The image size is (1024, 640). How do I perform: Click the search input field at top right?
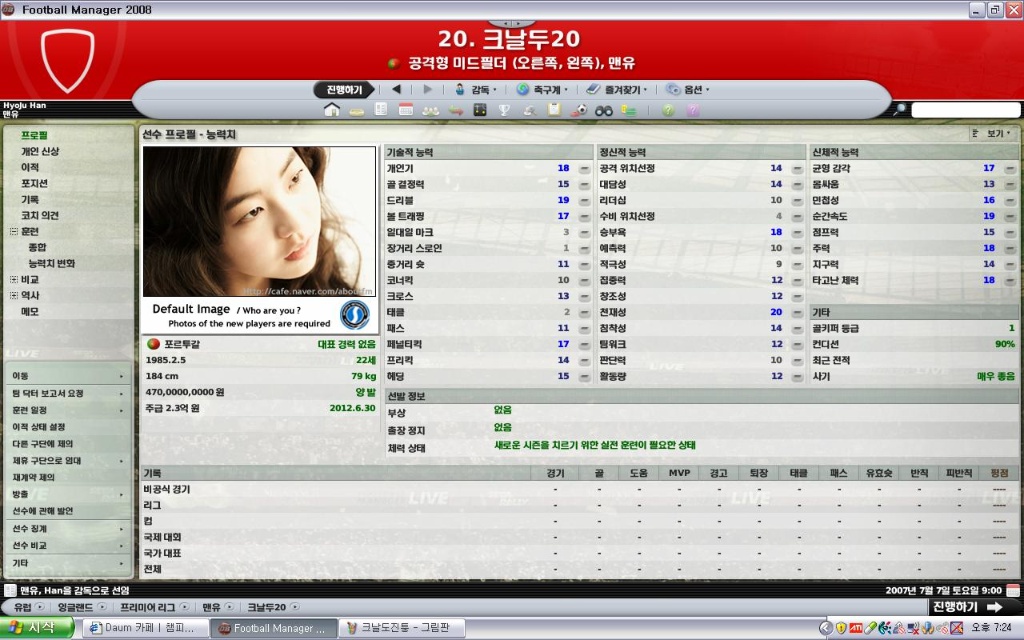[x=965, y=110]
